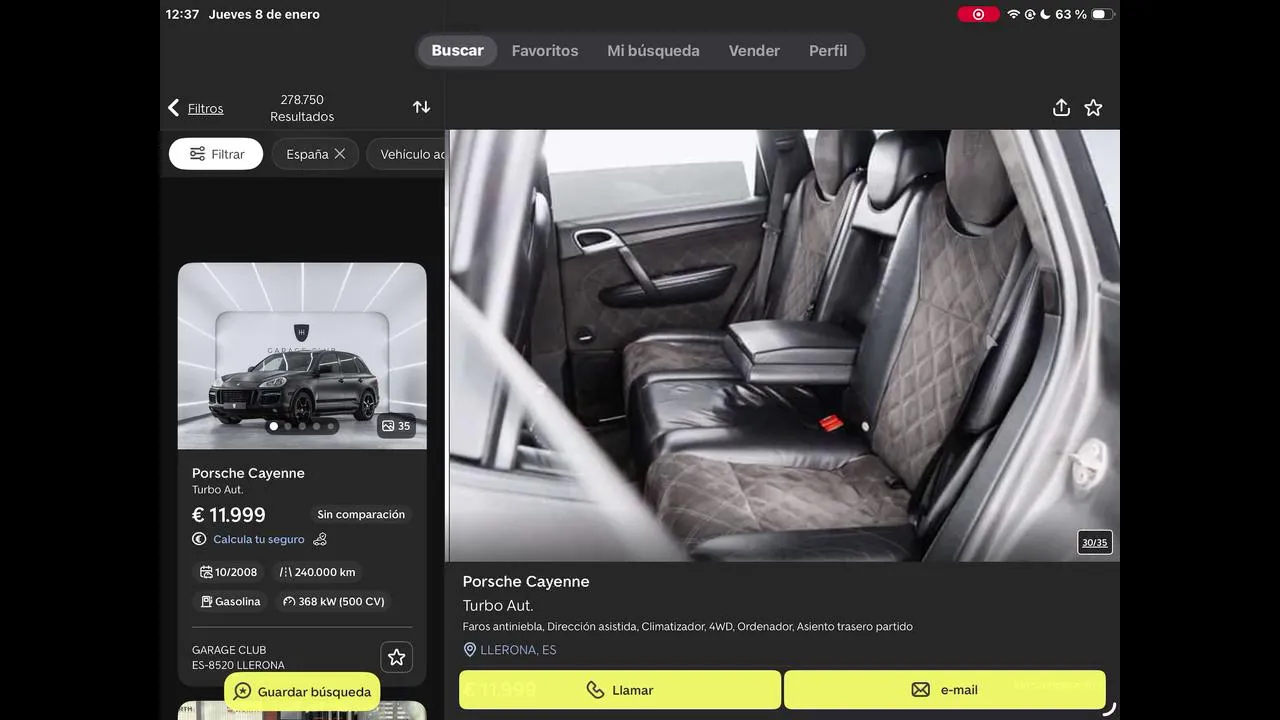The width and height of the screenshot is (1280, 720).
Task: Tap the 10/2008 registration date chip
Action: [x=228, y=572]
